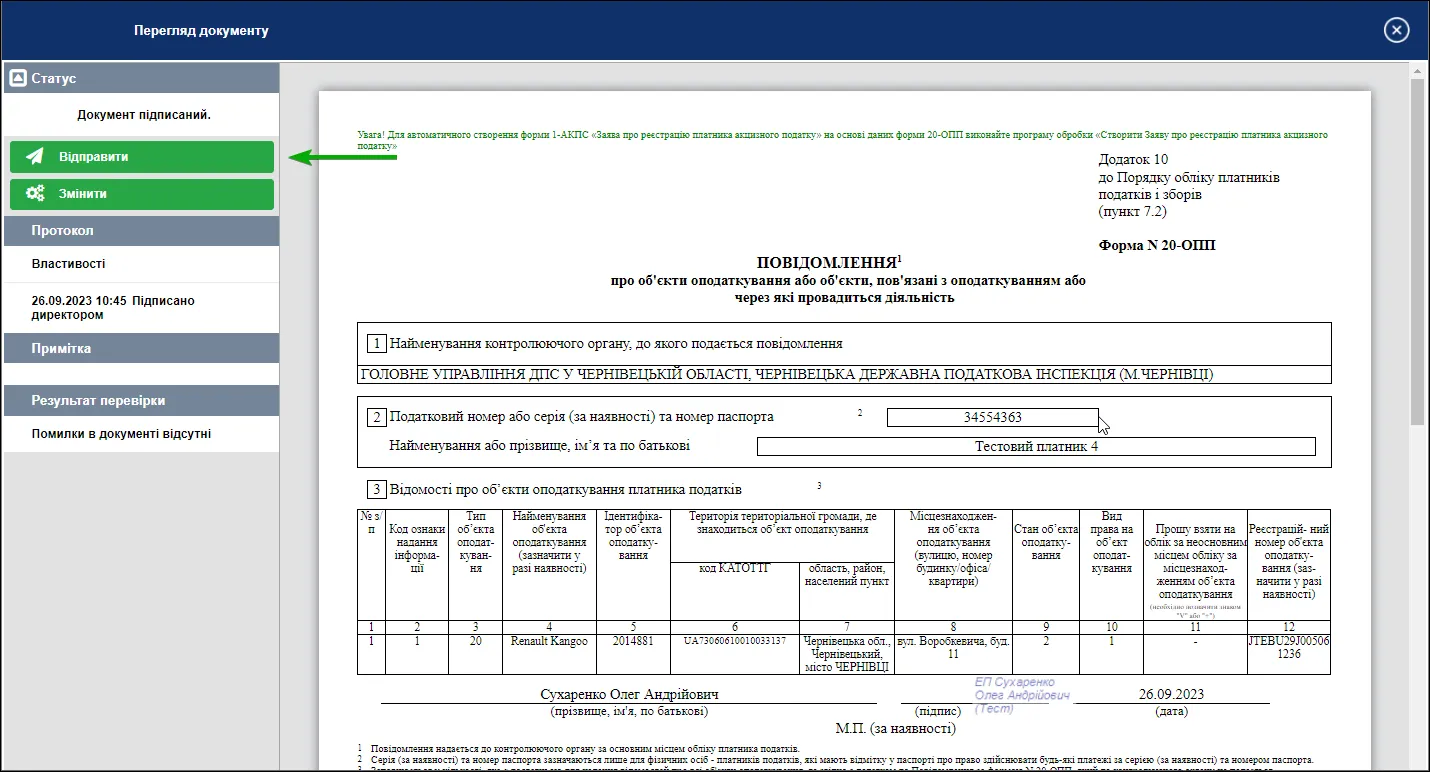
Task: Click the electronic signature stamp of Сухаренко
Action: pyautogui.click(x=1022, y=695)
